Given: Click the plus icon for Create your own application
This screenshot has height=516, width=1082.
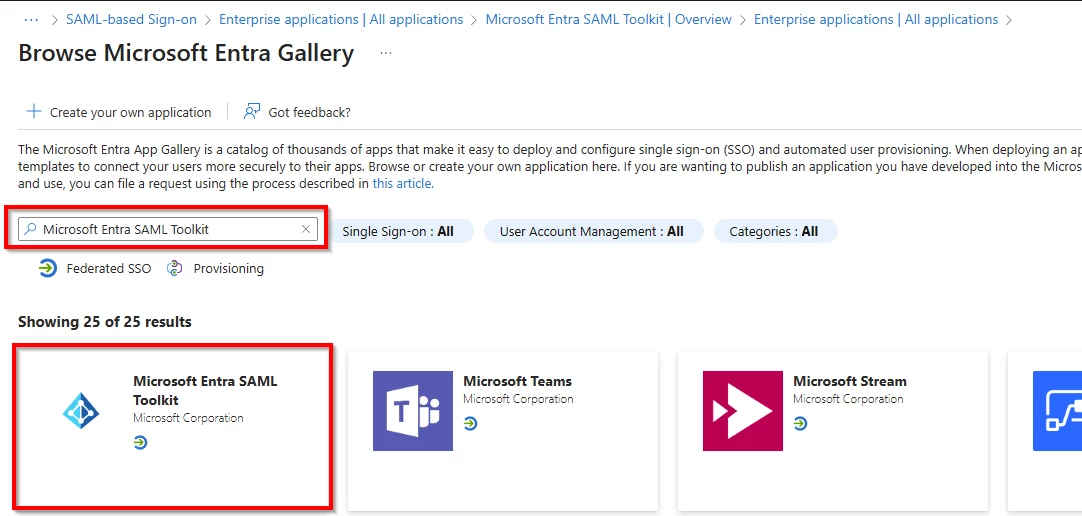Looking at the screenshot, I should click(x=33, y=112).
